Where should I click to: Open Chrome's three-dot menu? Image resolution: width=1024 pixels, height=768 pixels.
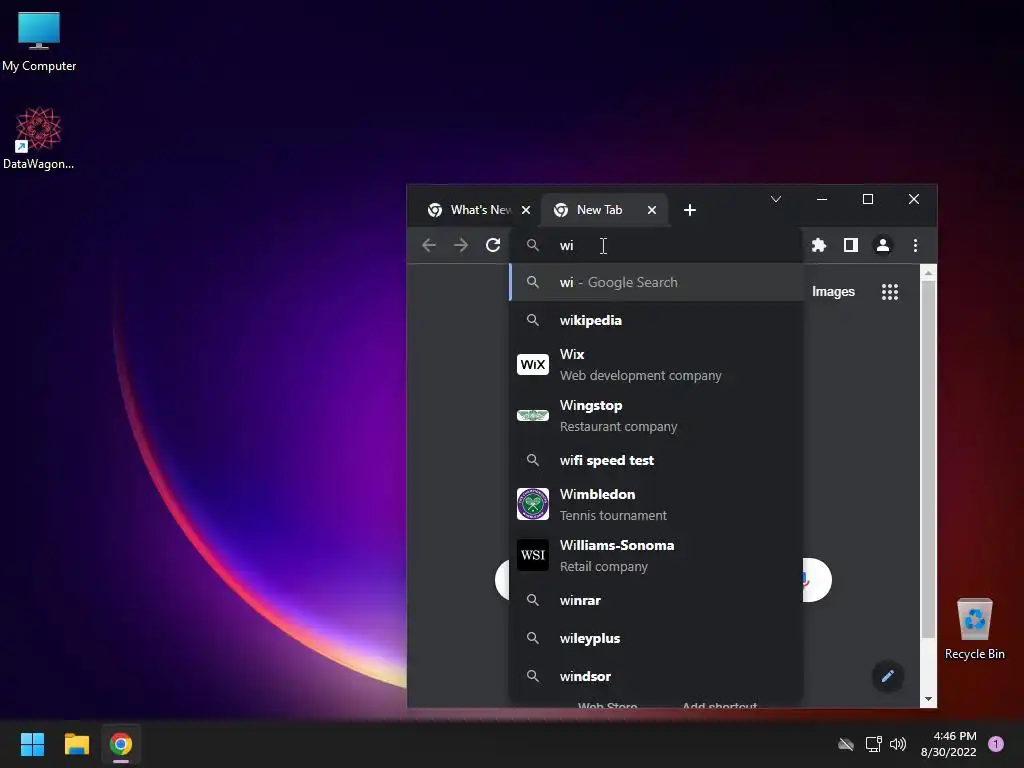click(x=915, y=246)
